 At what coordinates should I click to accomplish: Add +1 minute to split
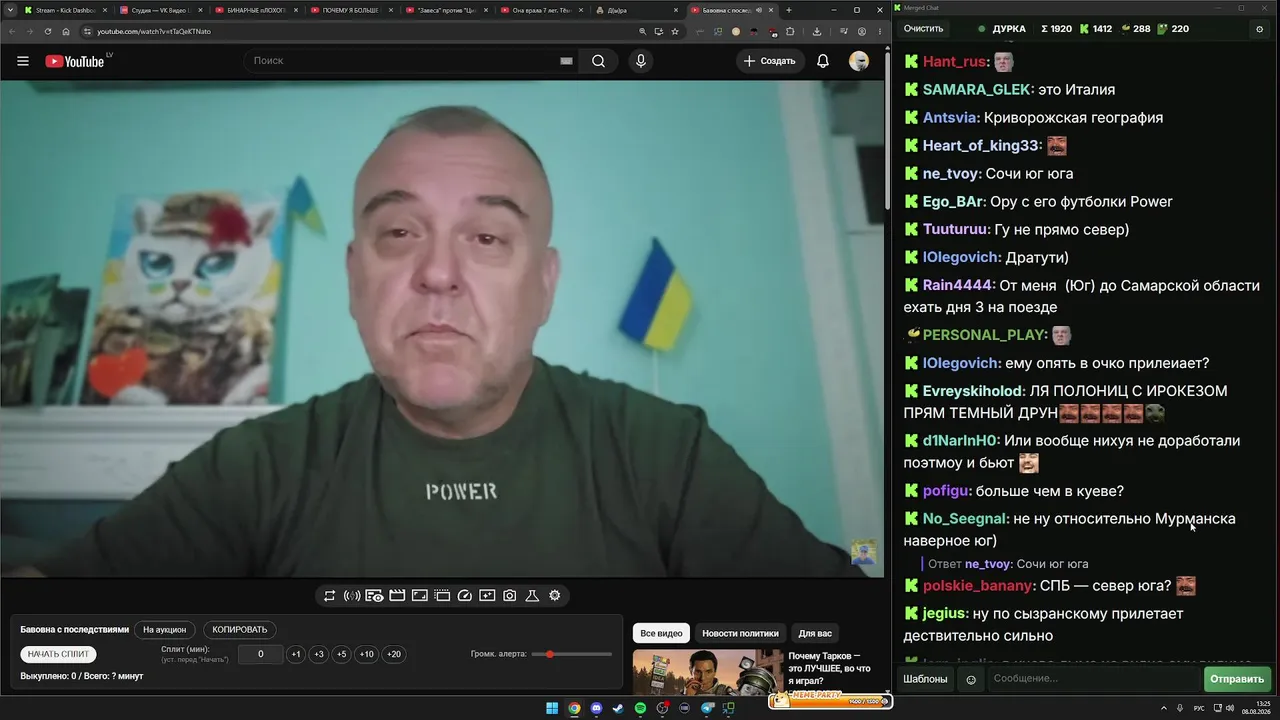click(296, 654)
